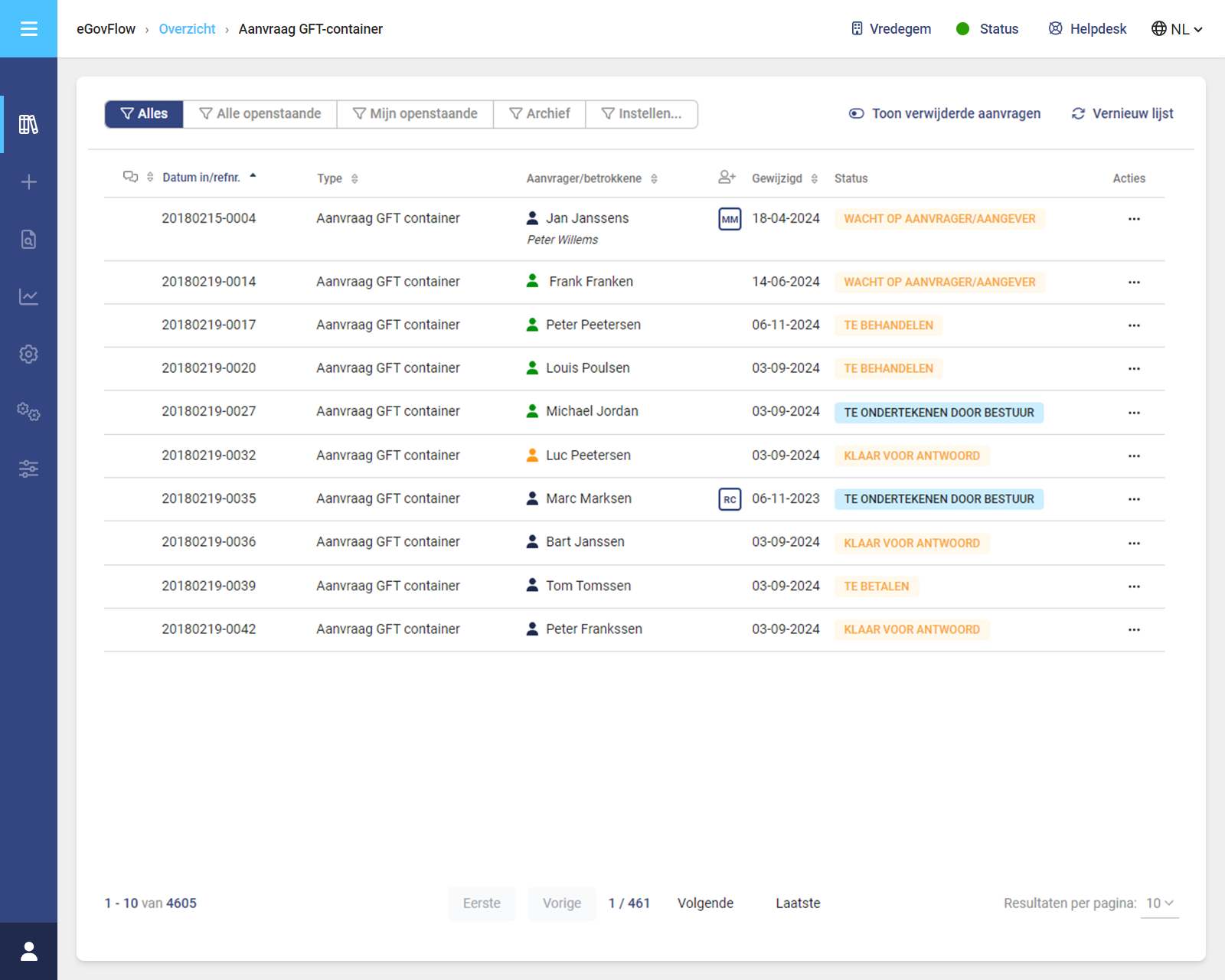Click the assign user column icon
Viewport: 1225px width, 980px height.
tap(727, 178)
